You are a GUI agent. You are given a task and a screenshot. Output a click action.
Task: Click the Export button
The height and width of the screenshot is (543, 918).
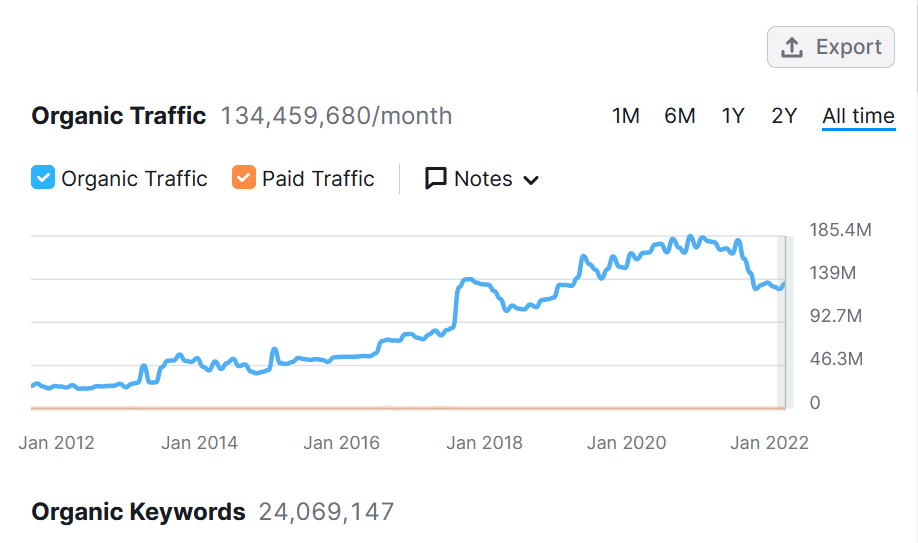coord(830,47)
